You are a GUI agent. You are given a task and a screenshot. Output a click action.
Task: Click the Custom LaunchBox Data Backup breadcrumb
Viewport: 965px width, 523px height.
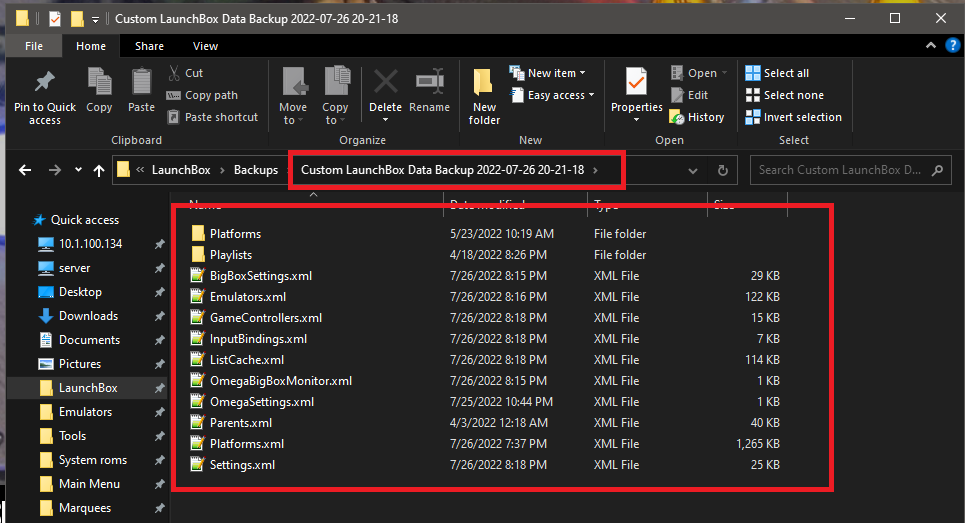[x=442, y=170]
